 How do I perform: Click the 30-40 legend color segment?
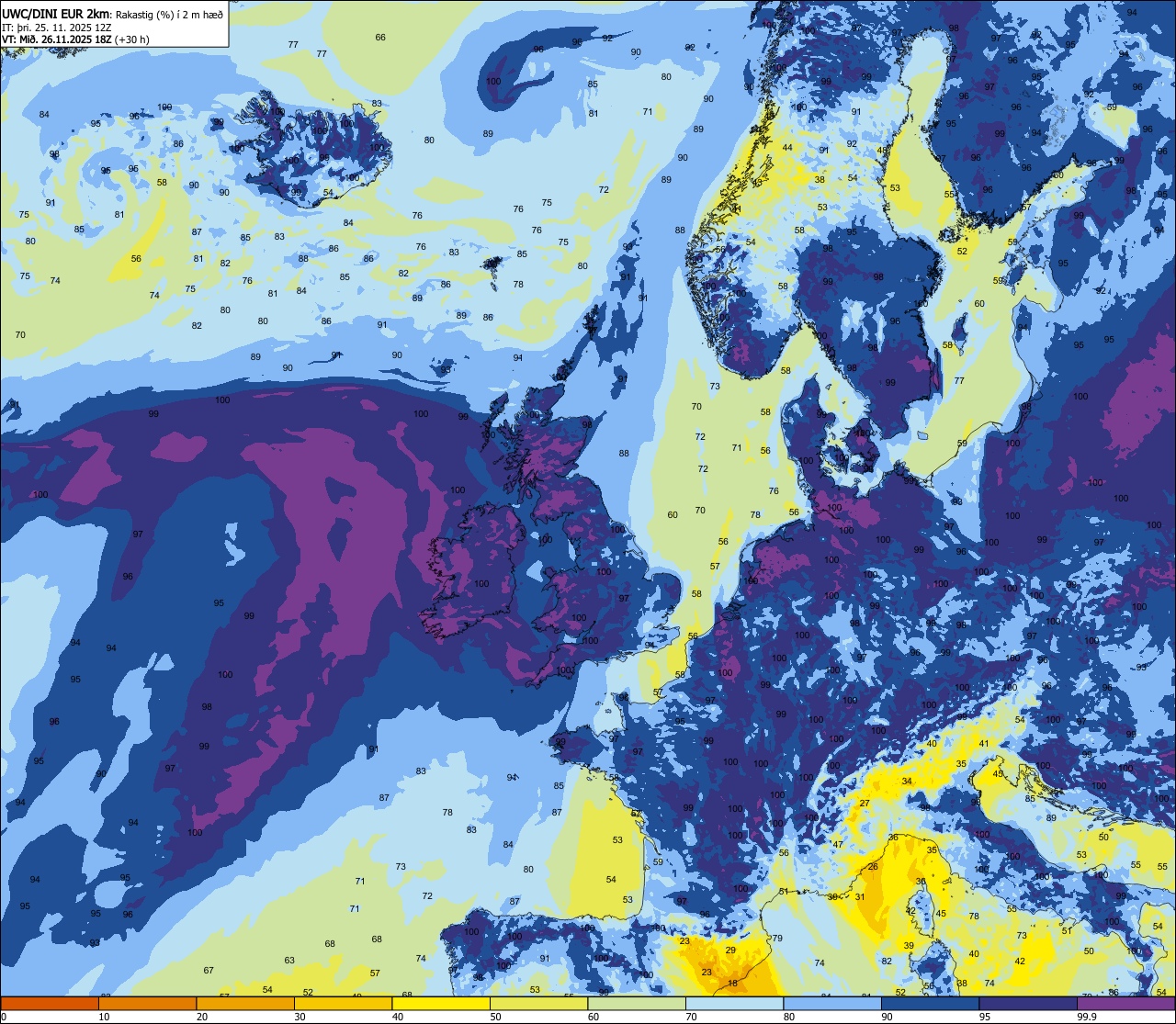[x=343, y=1003]
